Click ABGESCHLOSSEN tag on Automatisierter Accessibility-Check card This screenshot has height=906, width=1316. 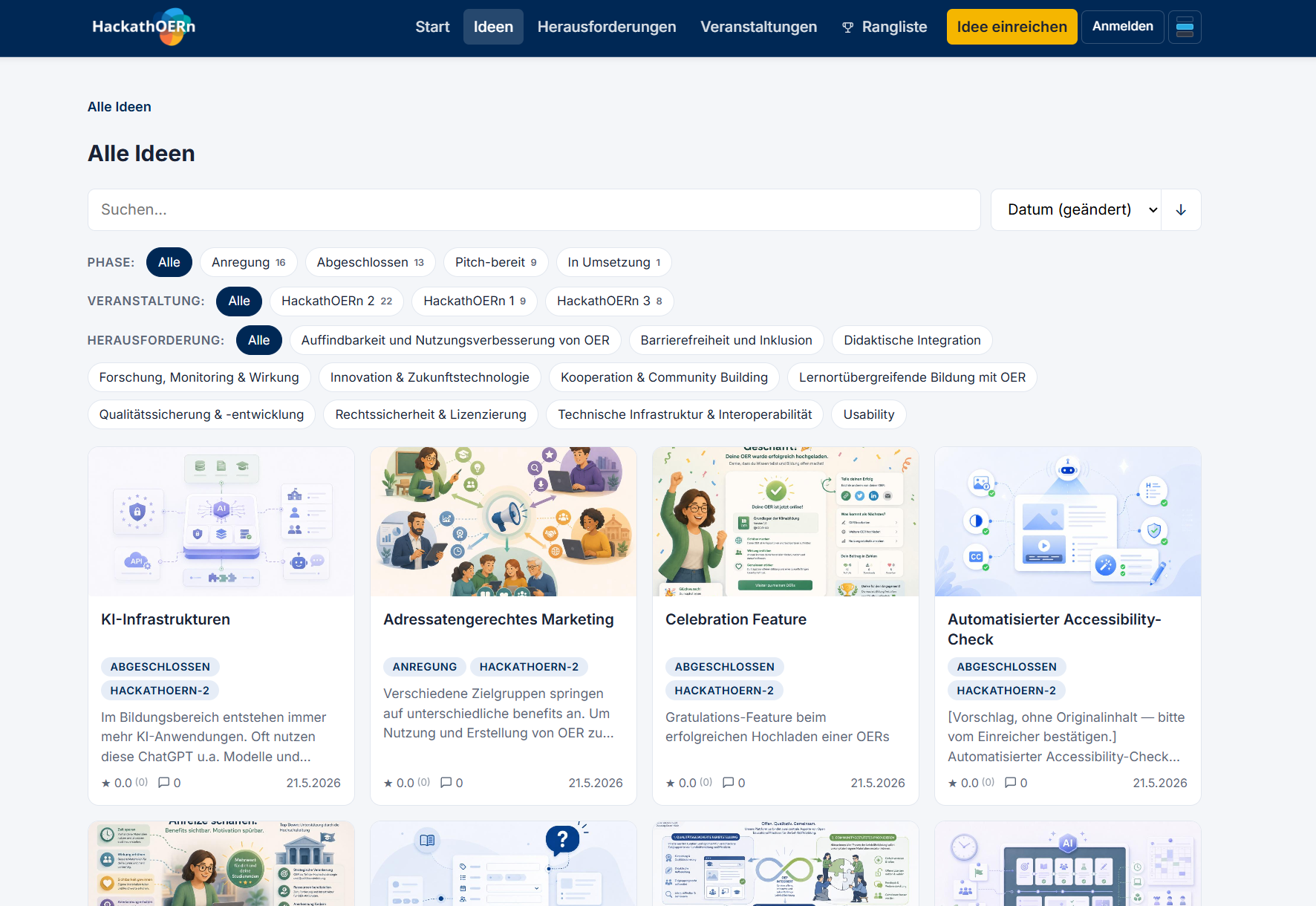pos(1007,667)
